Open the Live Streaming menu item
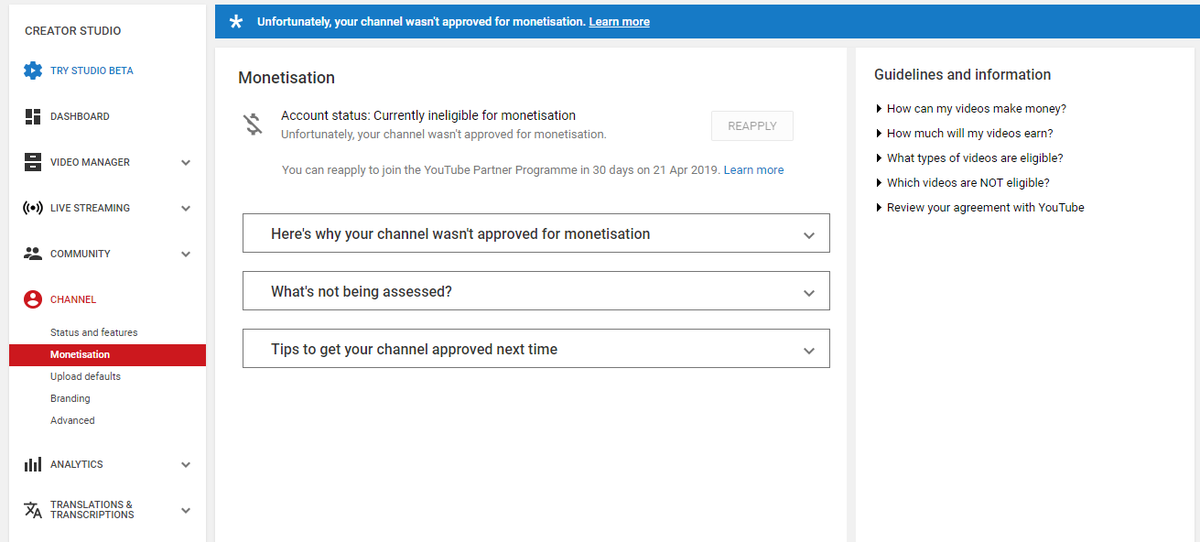 90,208
